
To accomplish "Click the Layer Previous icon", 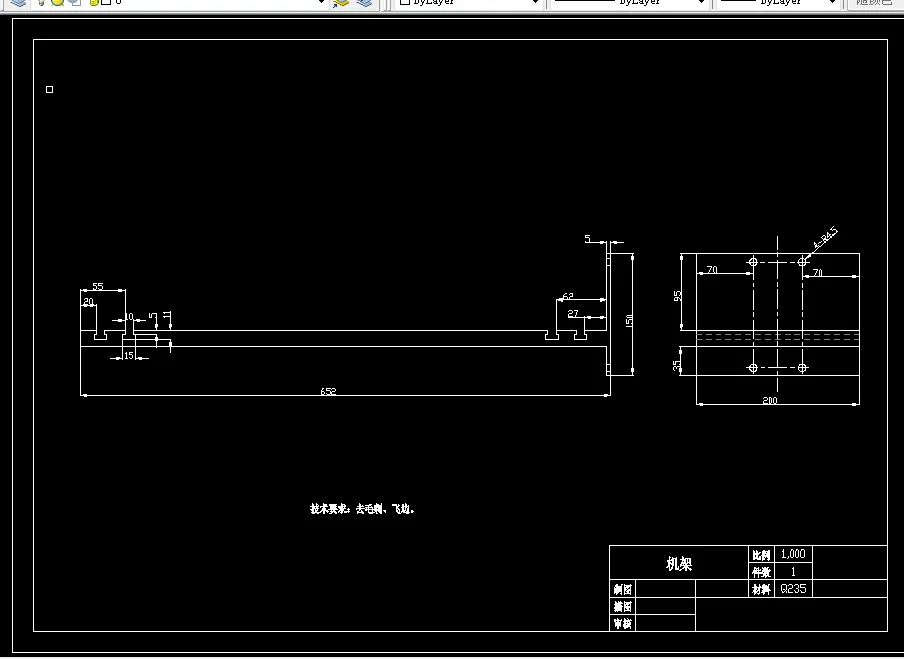I will coord(364,3).
